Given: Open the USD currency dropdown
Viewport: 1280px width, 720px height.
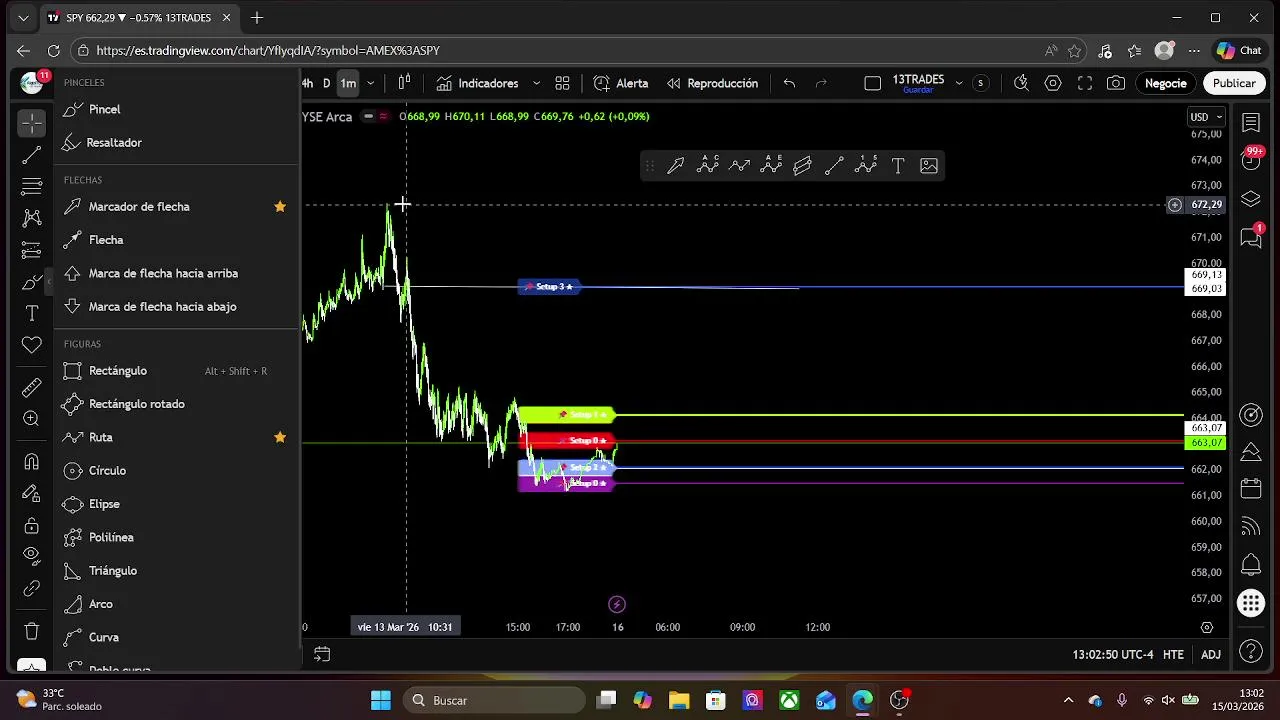Looking at the screenshot, I should coord(1206,117).
